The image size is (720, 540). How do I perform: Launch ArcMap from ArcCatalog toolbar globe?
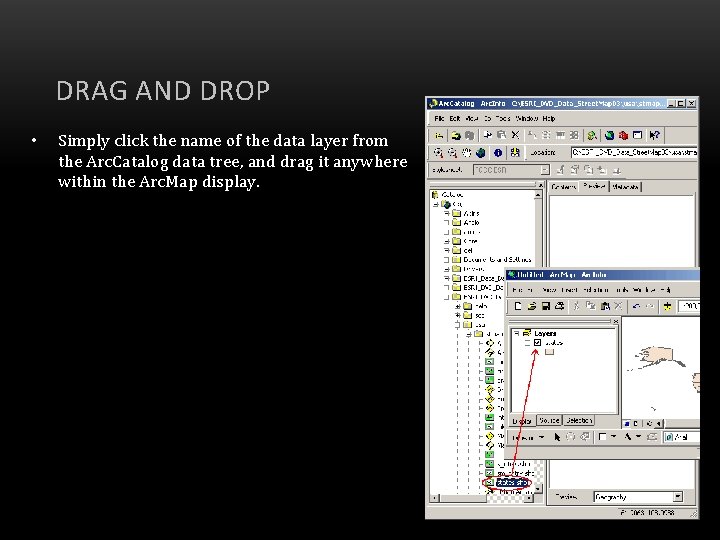point(609,135)
